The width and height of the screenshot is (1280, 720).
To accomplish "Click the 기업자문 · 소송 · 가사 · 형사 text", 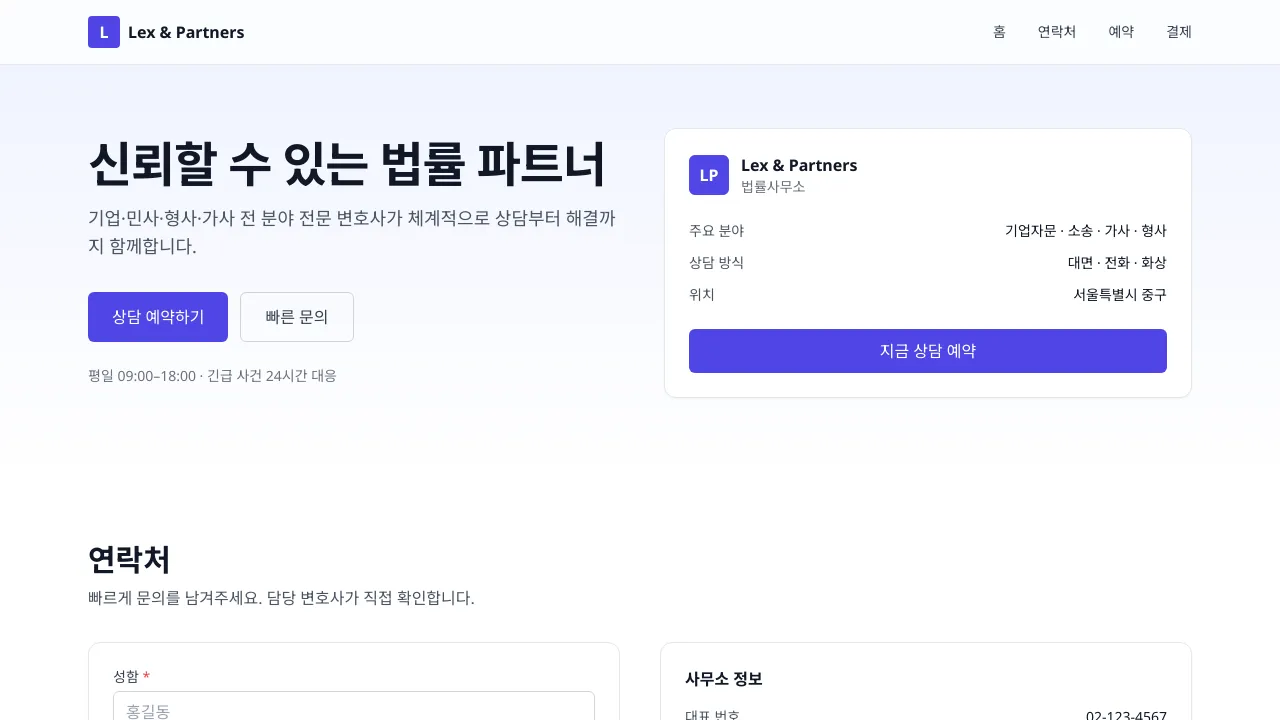I will (1085, 231).
